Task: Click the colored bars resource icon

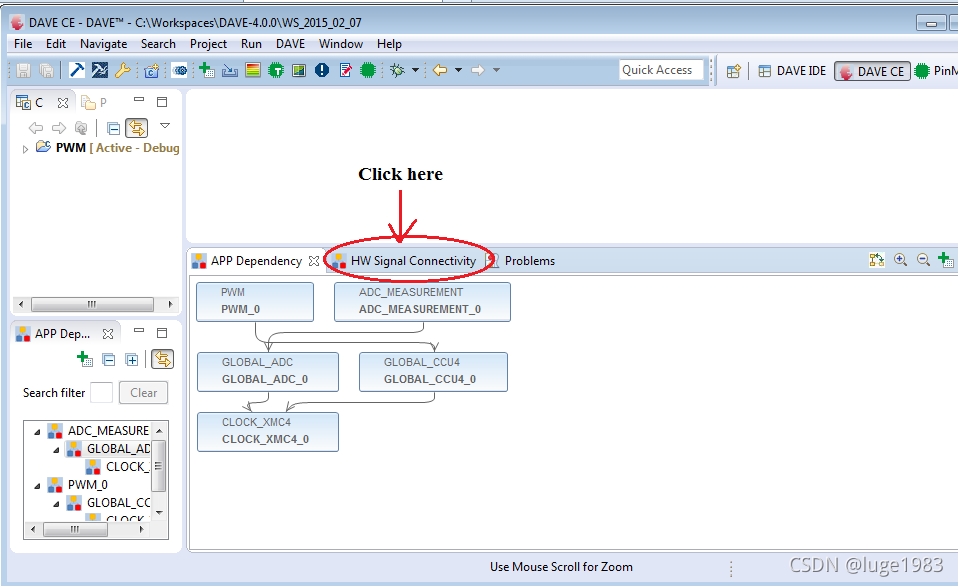Action: tap(253, 70)
